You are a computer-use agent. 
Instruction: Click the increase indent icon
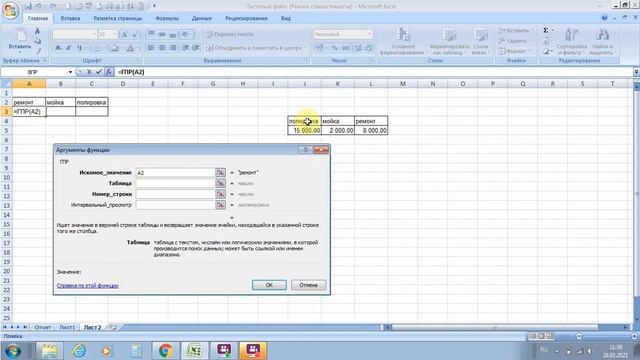coord(196,48)
